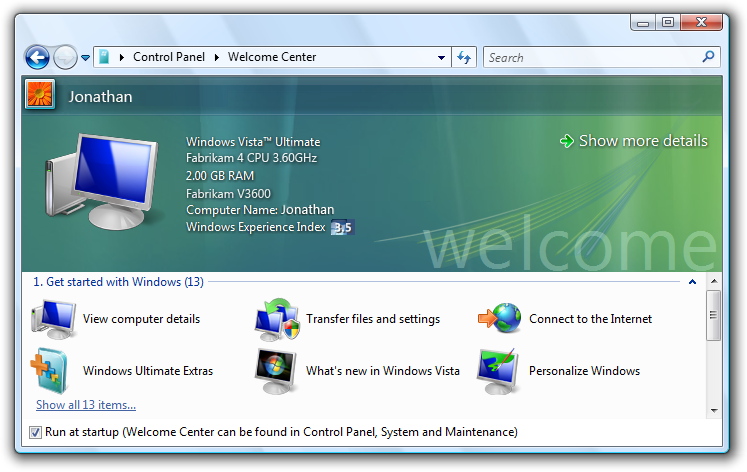Image resolution: width=747 pixels, height=472 pixels.
Task: Focus the Search input field
Action: tap(601, 58)
